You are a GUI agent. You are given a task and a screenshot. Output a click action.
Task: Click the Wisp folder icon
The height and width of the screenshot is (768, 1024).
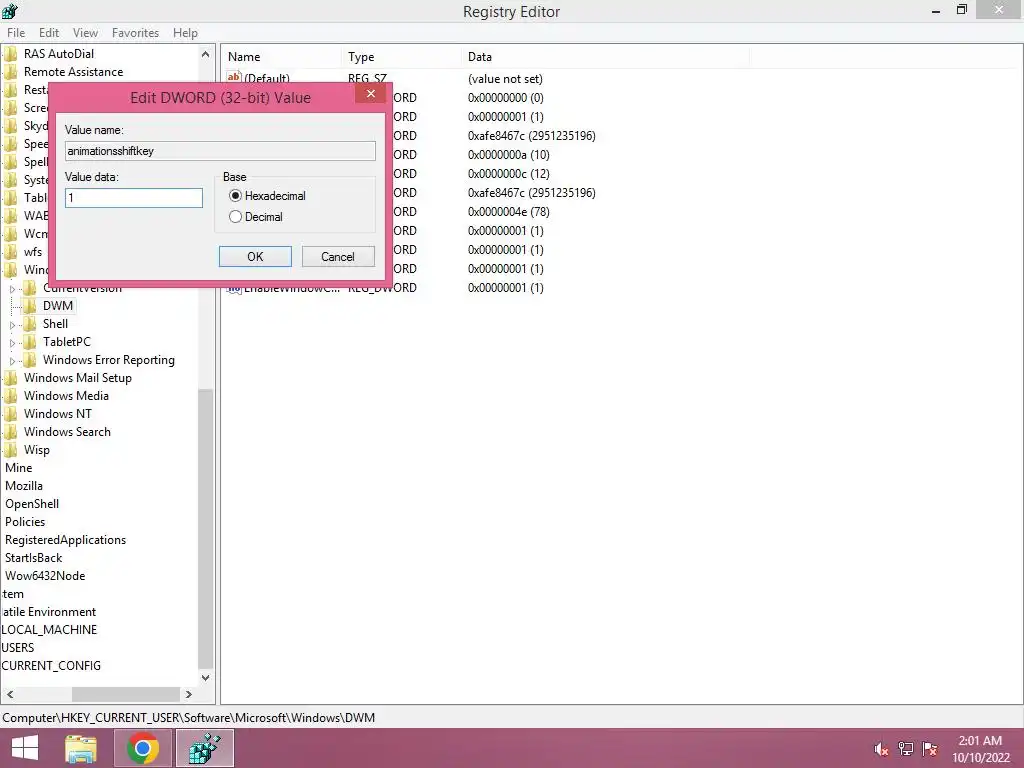coord(10,449)
